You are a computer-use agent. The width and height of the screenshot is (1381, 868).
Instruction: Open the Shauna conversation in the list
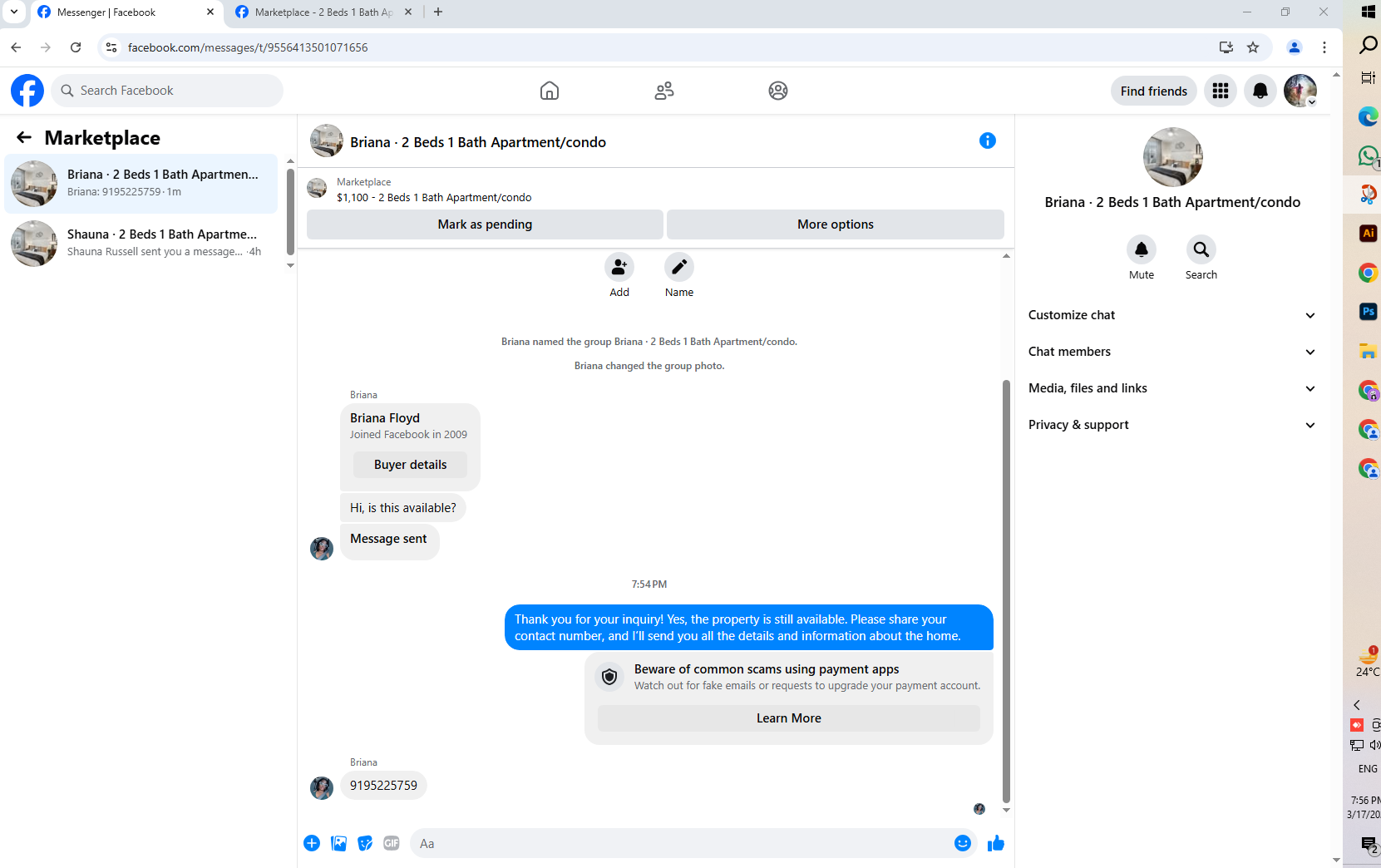click(141, 243)
